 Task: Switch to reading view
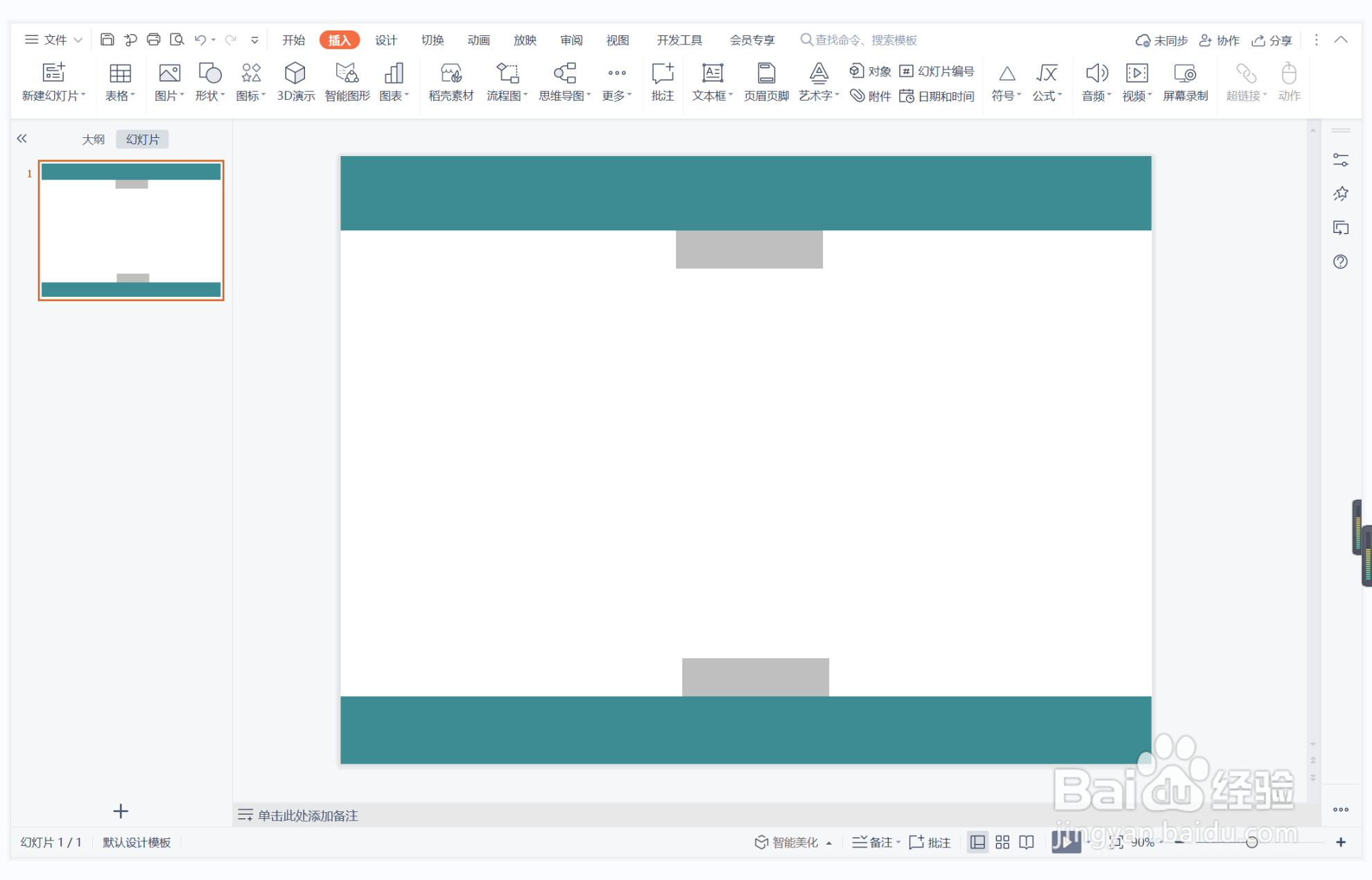click(x=1027, y=842)
